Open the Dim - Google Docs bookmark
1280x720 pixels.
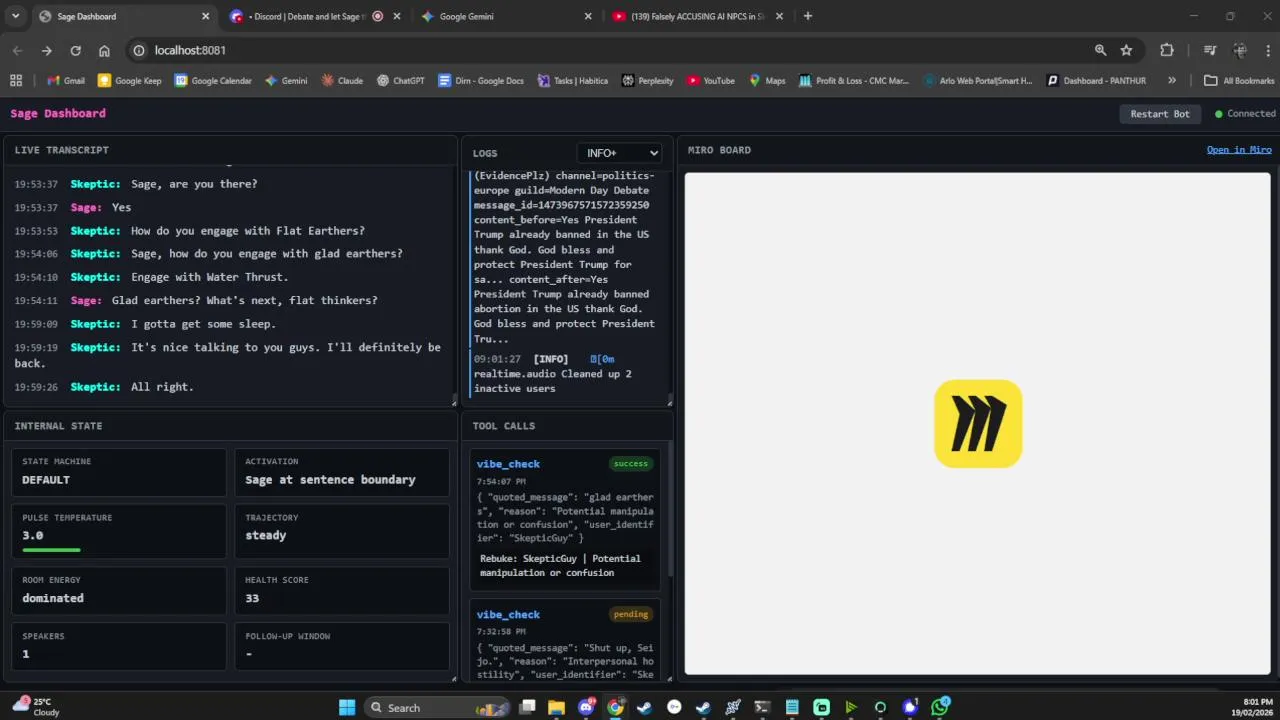coord(481,81)
